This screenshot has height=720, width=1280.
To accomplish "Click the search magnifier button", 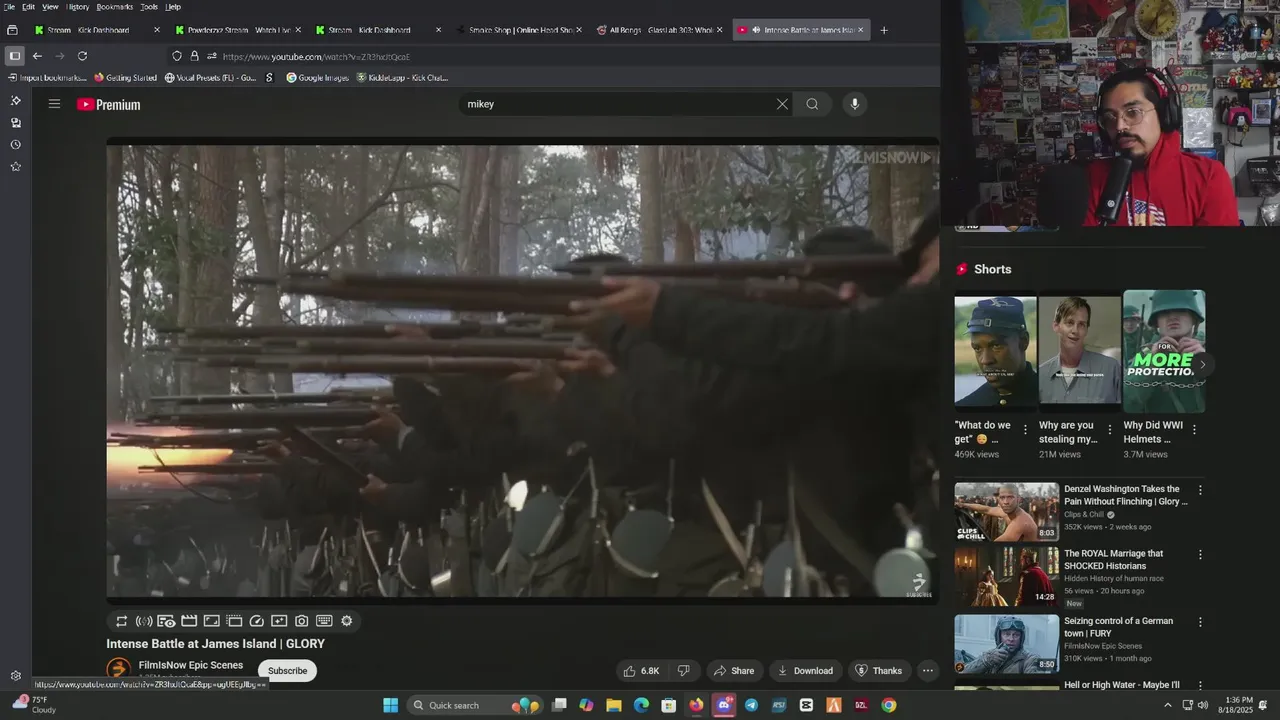I will tap(812, 104).
